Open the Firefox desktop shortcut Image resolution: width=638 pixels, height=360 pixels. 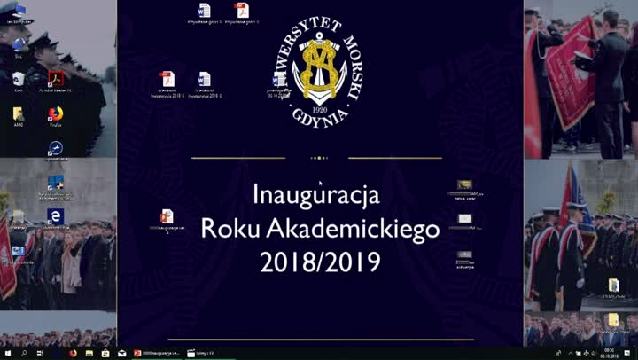[x=55, y=116]
